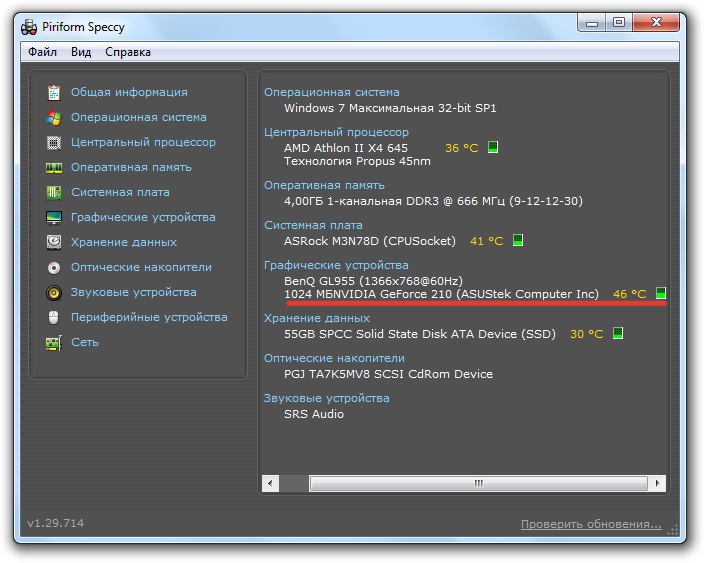
Task: Select the Графические устройства monitor icon
Action: coord(54,218)
